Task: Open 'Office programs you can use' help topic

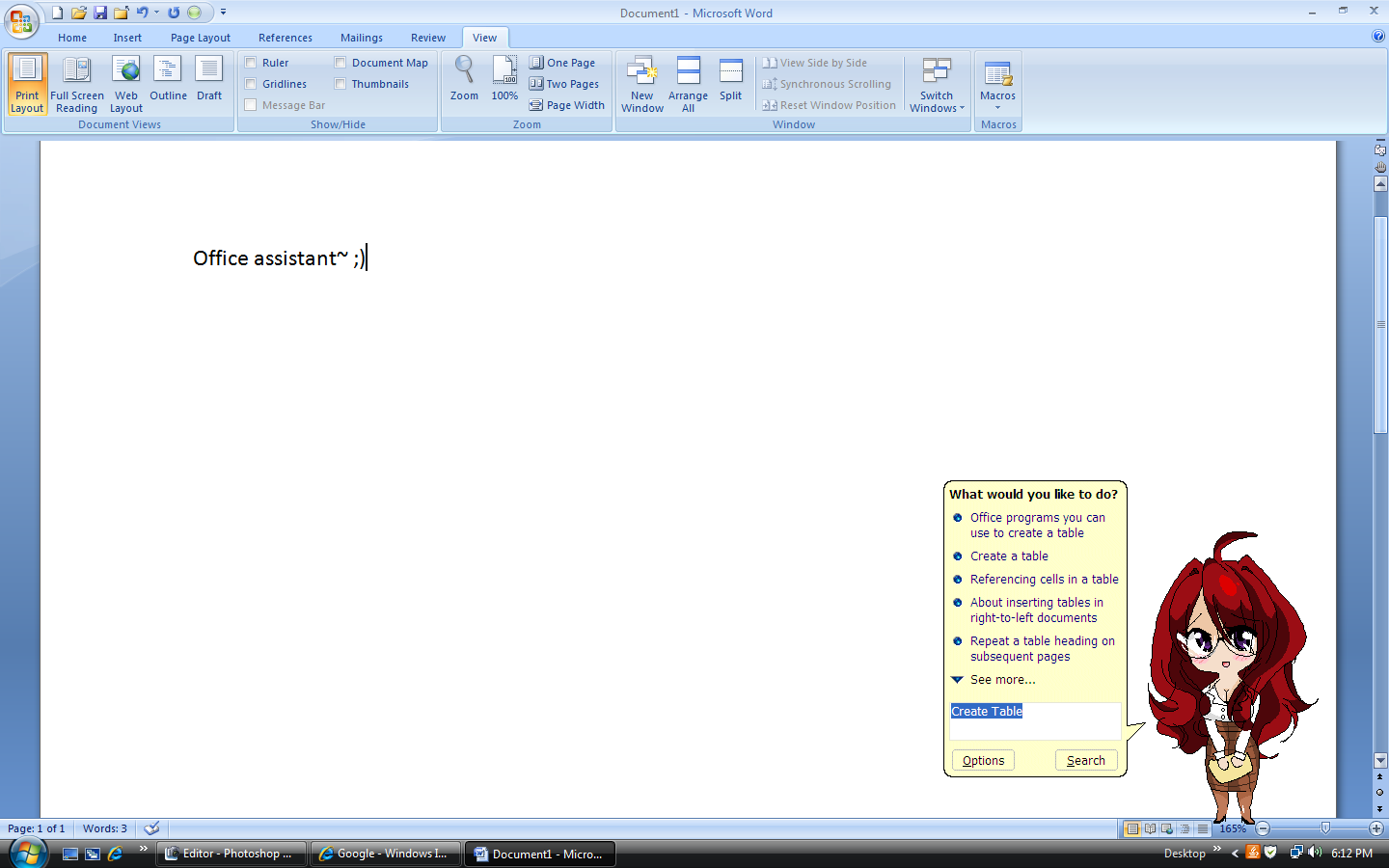Action: (x=1038, y=526)
